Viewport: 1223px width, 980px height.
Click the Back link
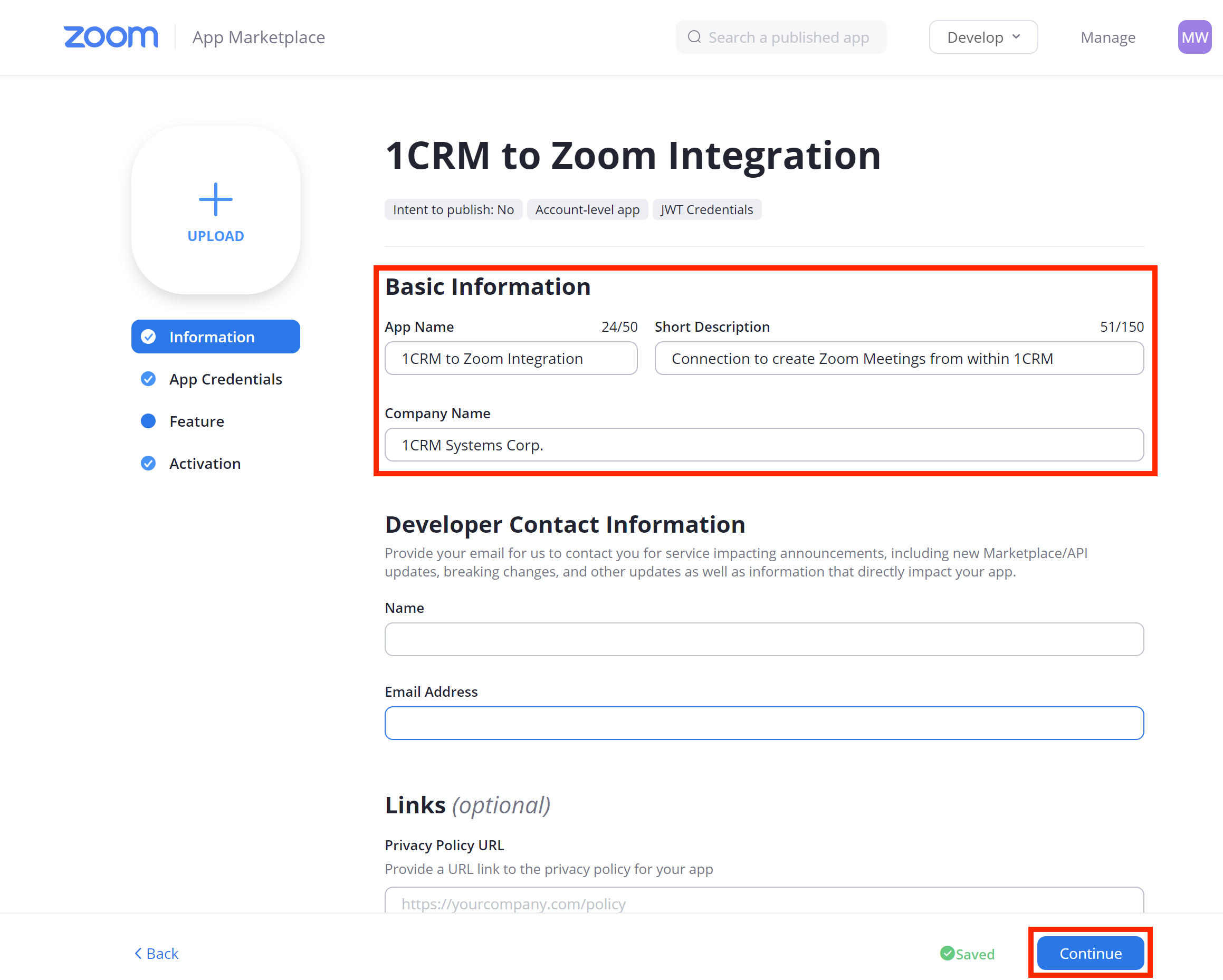[x=157, y=954]
